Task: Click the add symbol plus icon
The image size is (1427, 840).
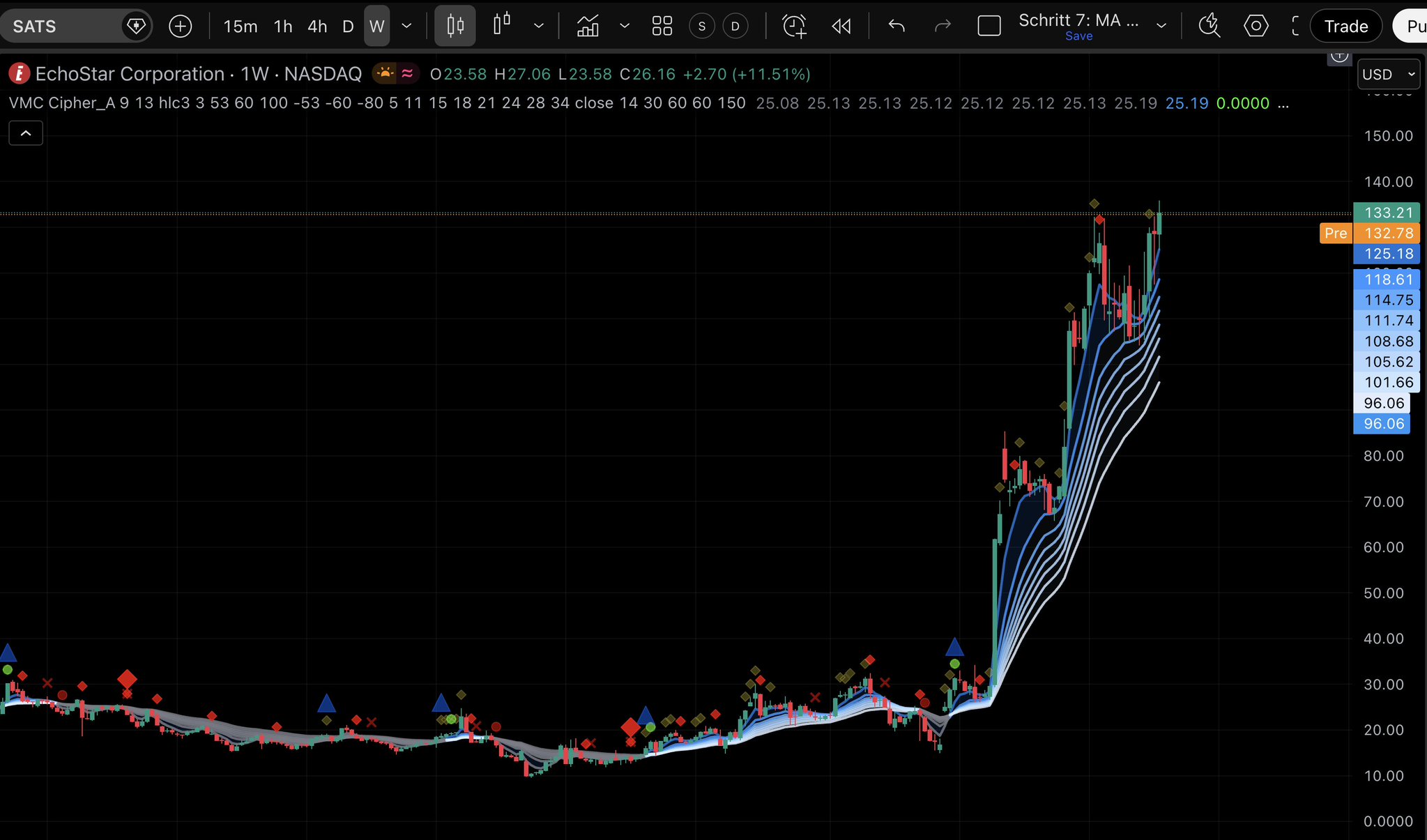Action: [x=181, y=26]
